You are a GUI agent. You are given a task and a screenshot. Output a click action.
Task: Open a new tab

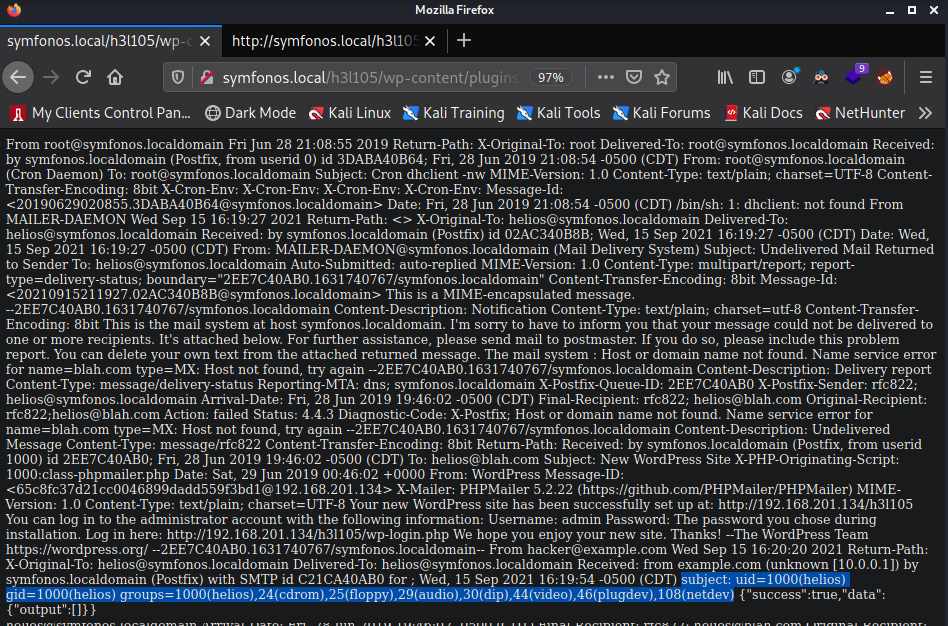pos(464,41)
